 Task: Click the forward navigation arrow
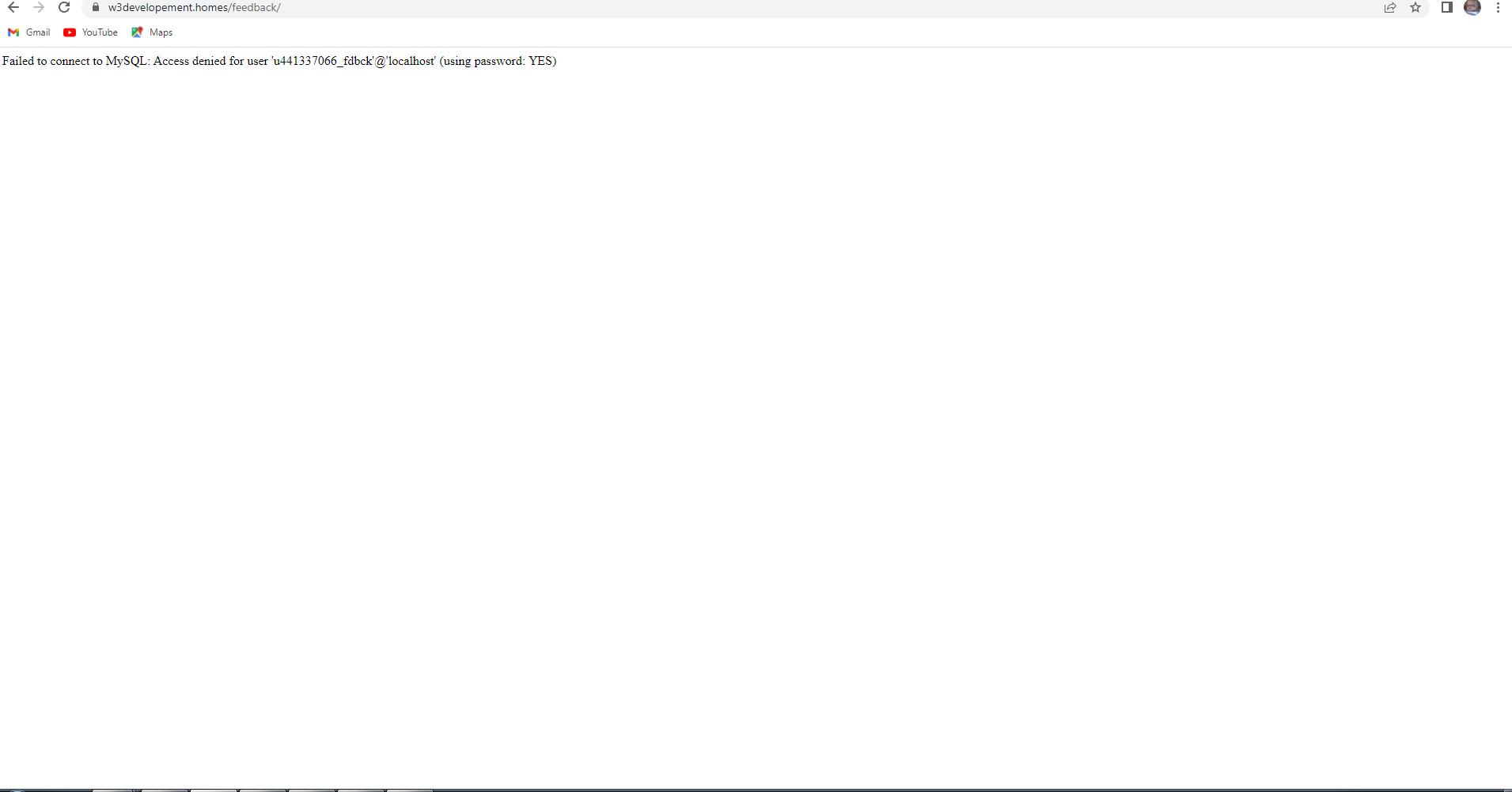click(39, 8)
